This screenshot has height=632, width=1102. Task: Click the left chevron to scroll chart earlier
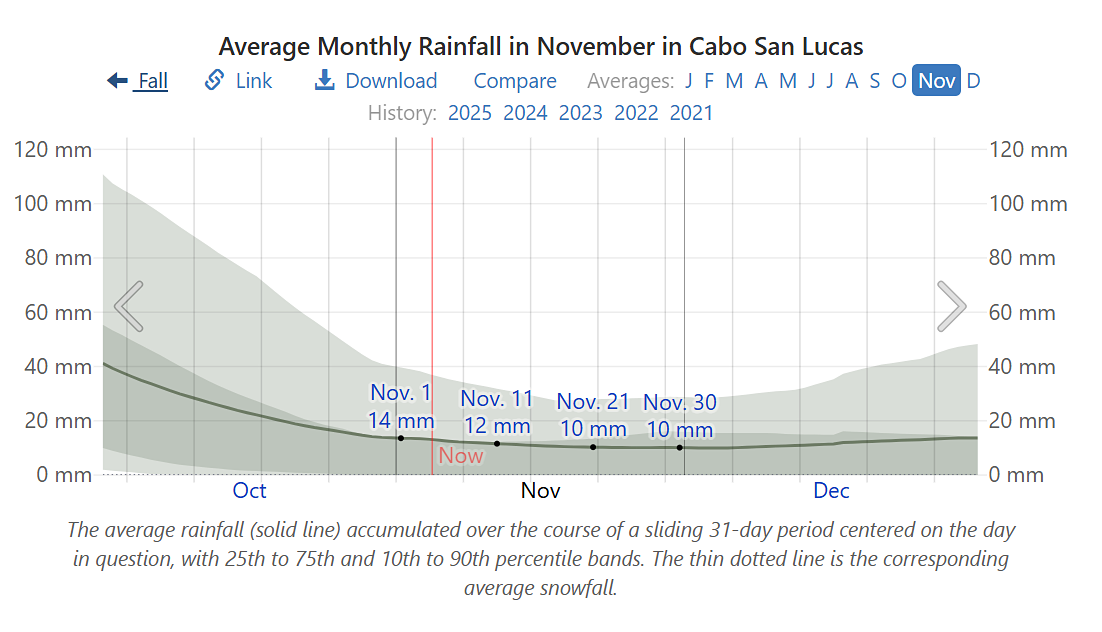coord(129,305)
